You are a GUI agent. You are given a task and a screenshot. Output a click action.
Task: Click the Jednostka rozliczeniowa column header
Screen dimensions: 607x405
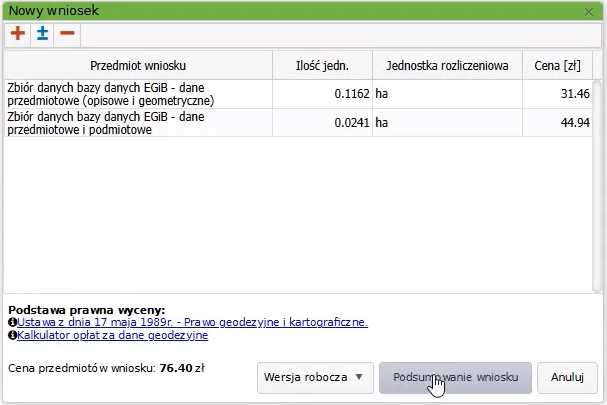click(447, 66)
